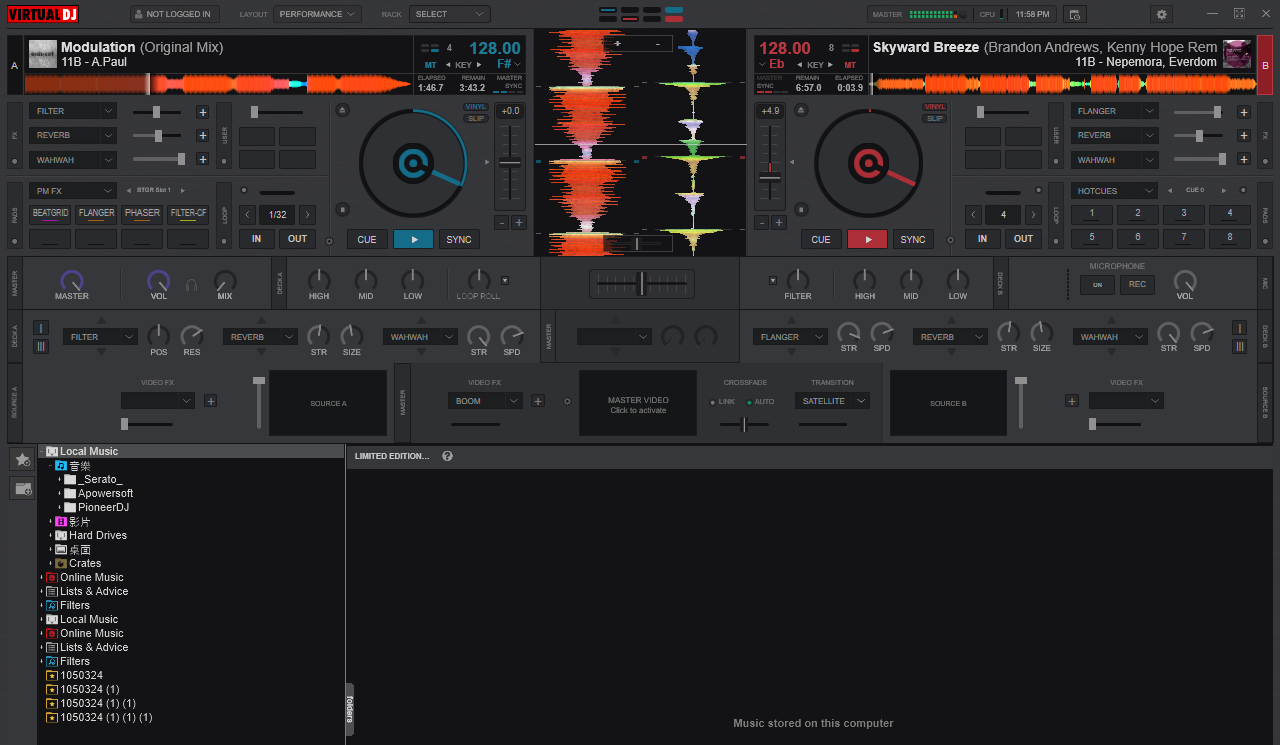Click the MASTER VIDEO preview to activate
This screenshot has width=1280, height=745.
[638, 403]
